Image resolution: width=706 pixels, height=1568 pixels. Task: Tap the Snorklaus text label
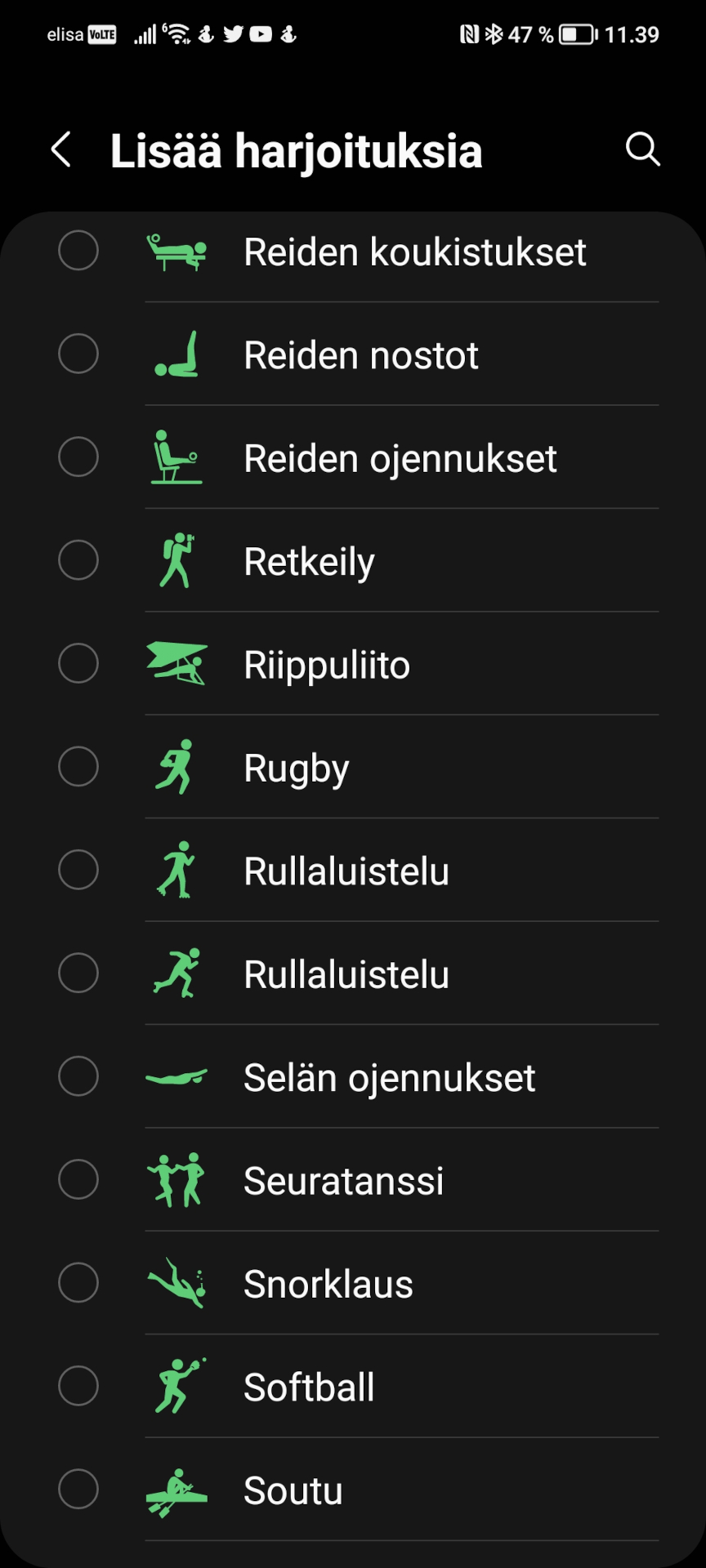click(x=328, y=1284)
